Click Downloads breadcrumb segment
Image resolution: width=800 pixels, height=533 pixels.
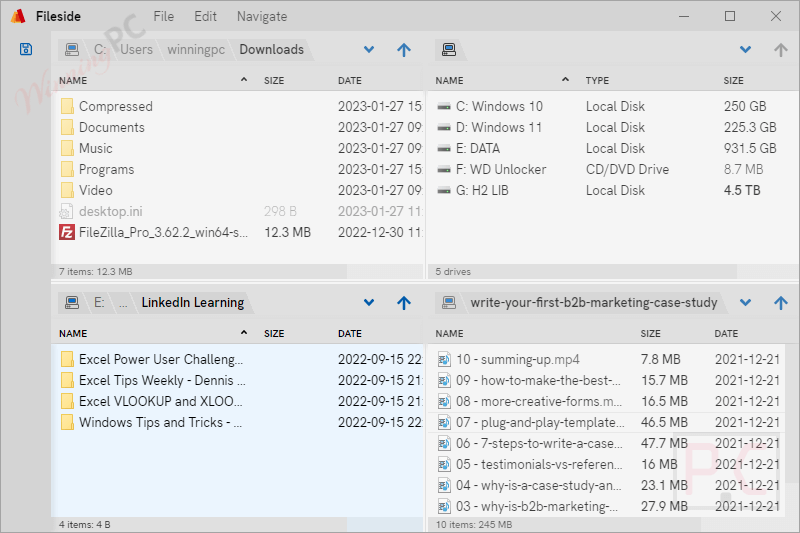[271, 49]
